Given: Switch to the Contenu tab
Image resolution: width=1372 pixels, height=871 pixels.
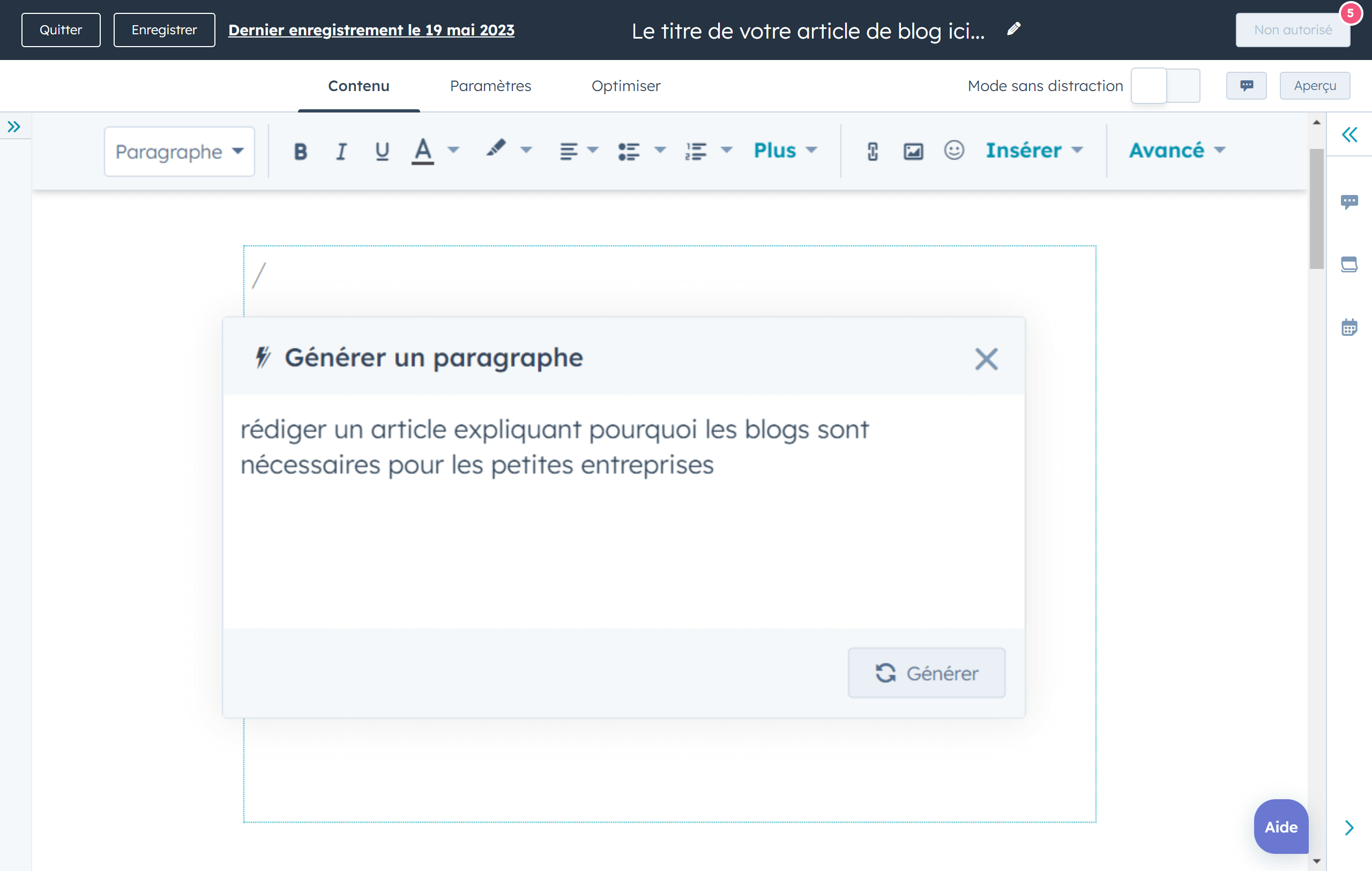Looking at the screenshot, I should [359, 86].
